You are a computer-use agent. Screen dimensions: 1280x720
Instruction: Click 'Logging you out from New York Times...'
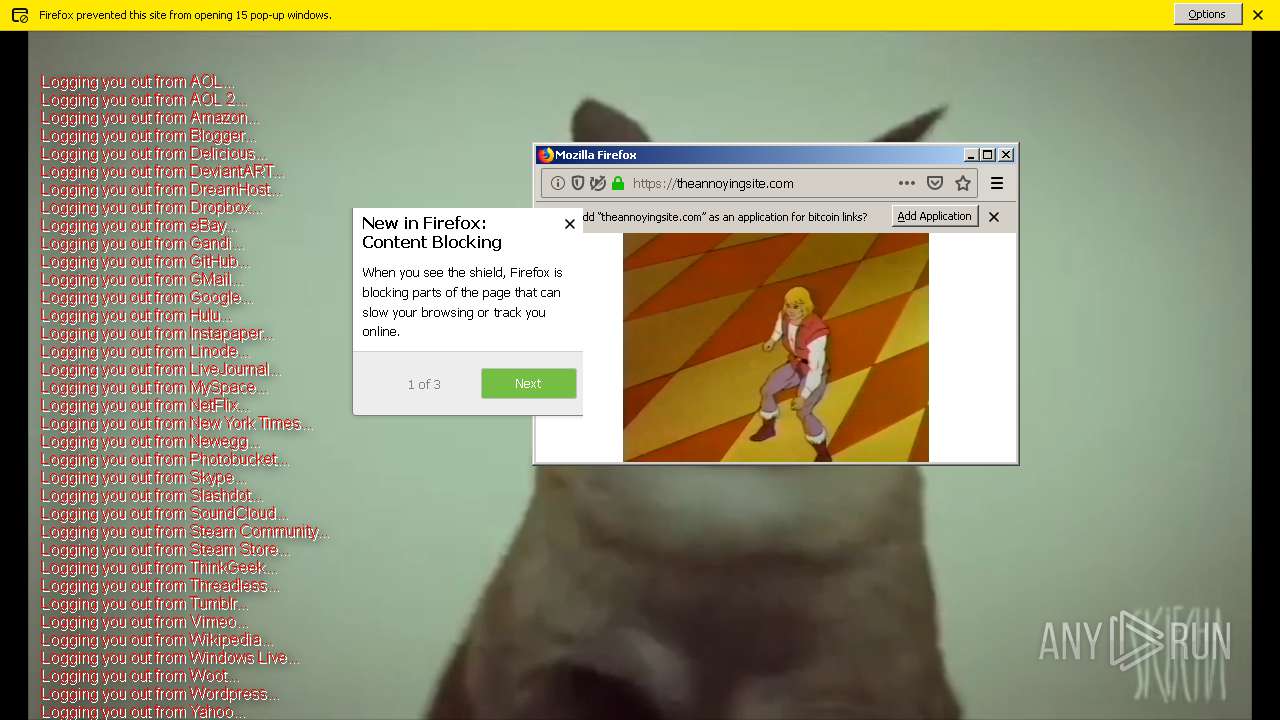(x=177, y=424)
